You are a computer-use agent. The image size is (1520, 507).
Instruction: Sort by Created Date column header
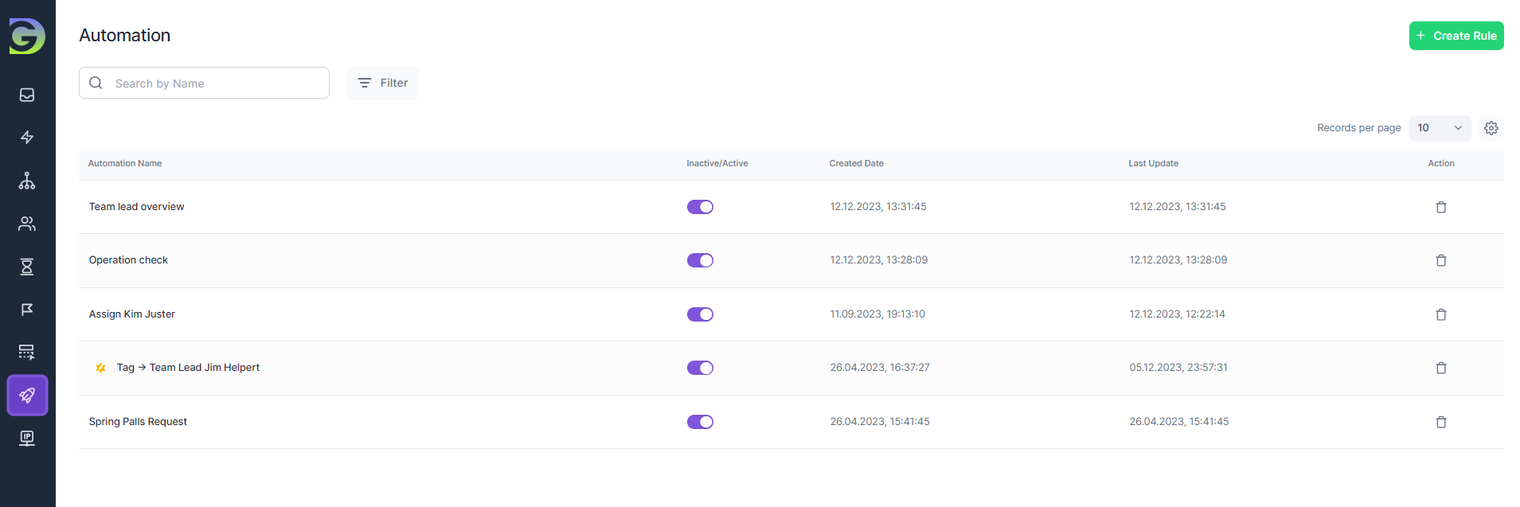click(856, 163)
